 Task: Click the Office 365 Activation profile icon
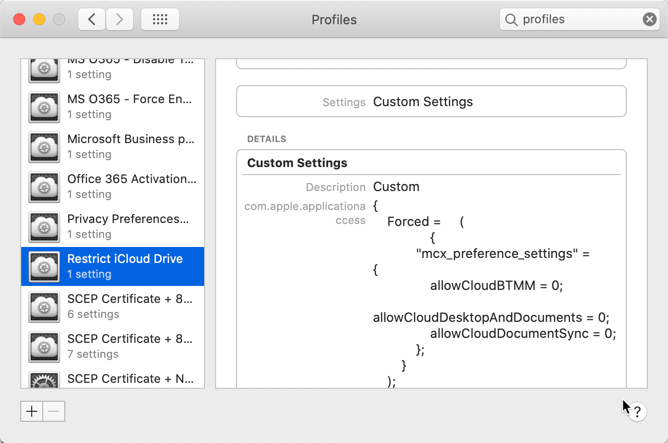coord(44,187)
